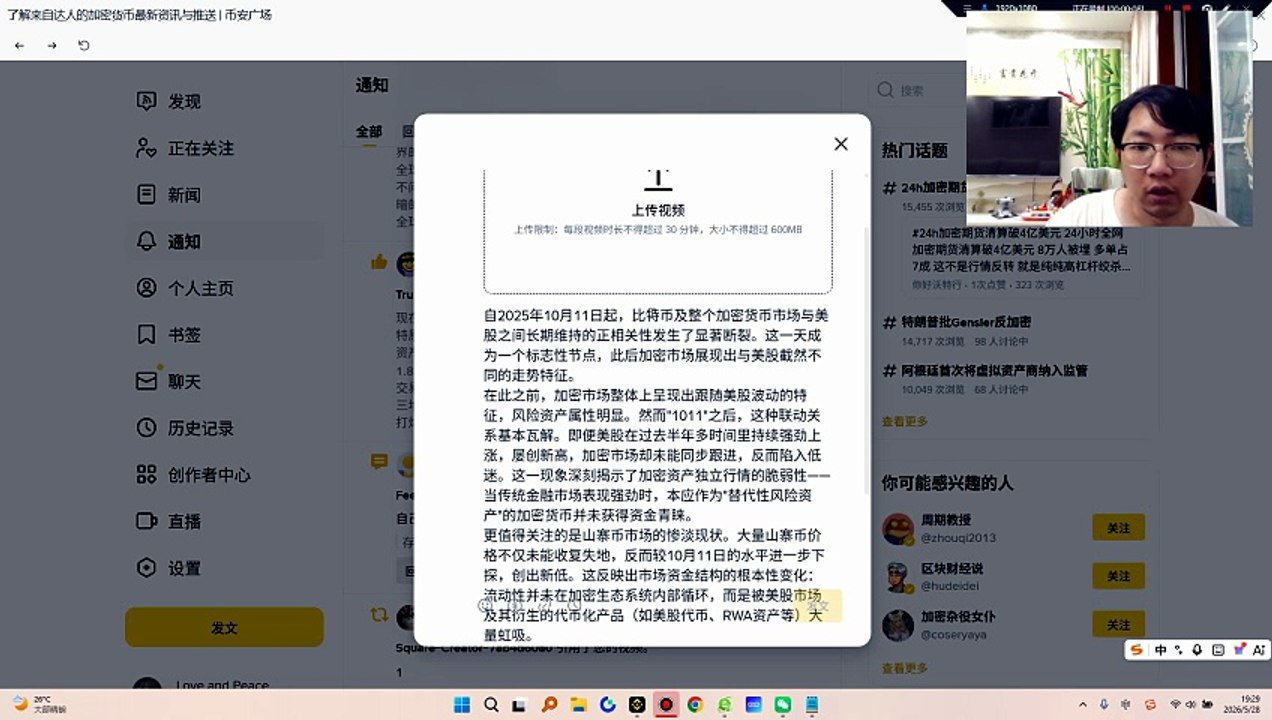Click the upload video arrow icon

pos(657,179)
